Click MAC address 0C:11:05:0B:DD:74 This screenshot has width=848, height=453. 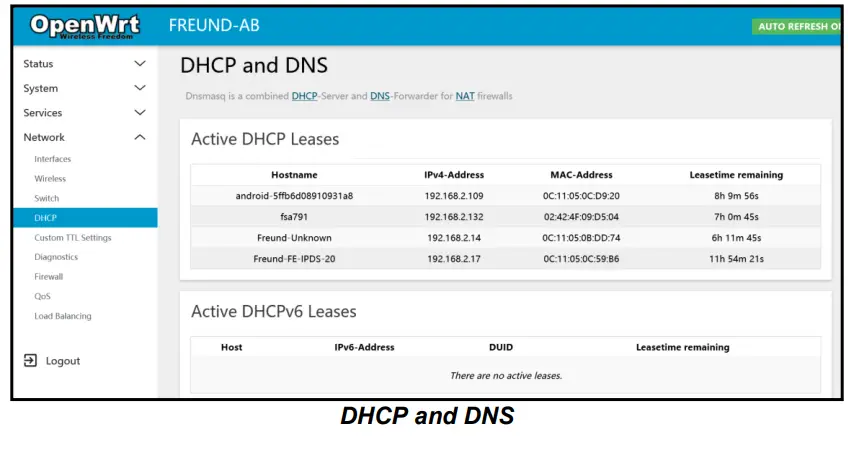[x=581, y=238]
